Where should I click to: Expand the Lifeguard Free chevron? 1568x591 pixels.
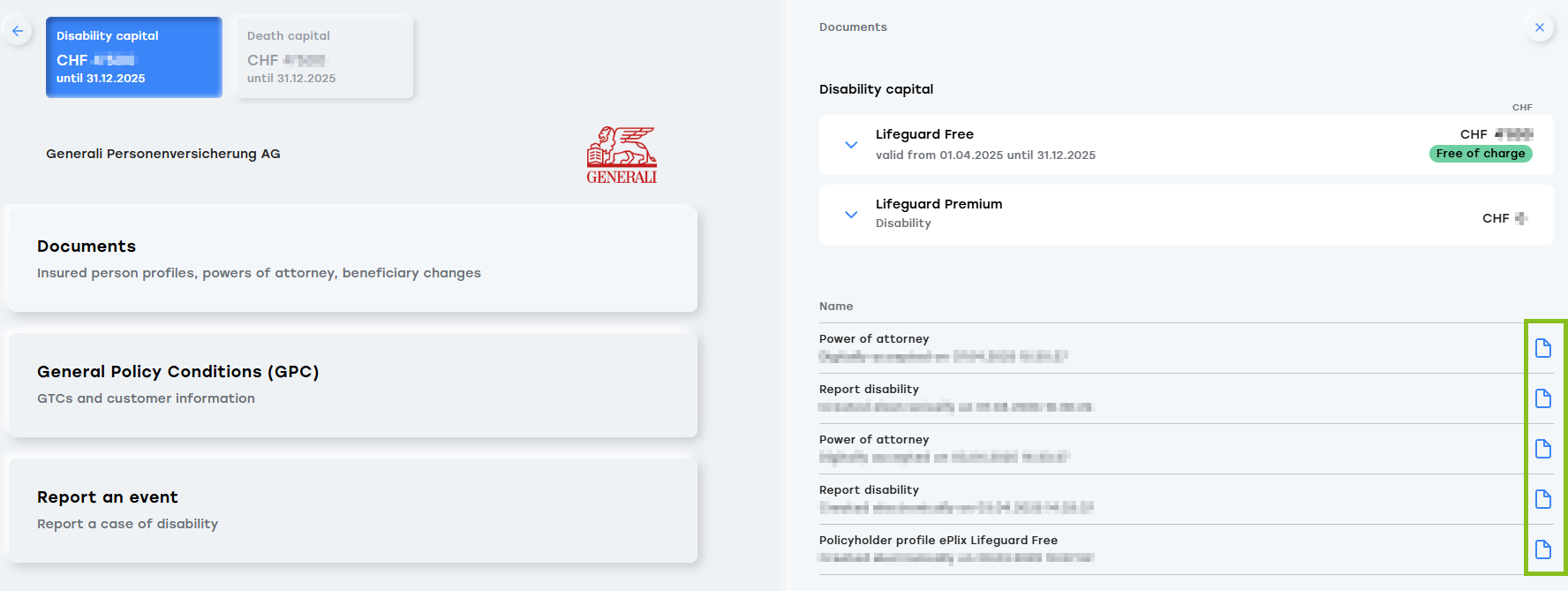(x=851, y=145)
